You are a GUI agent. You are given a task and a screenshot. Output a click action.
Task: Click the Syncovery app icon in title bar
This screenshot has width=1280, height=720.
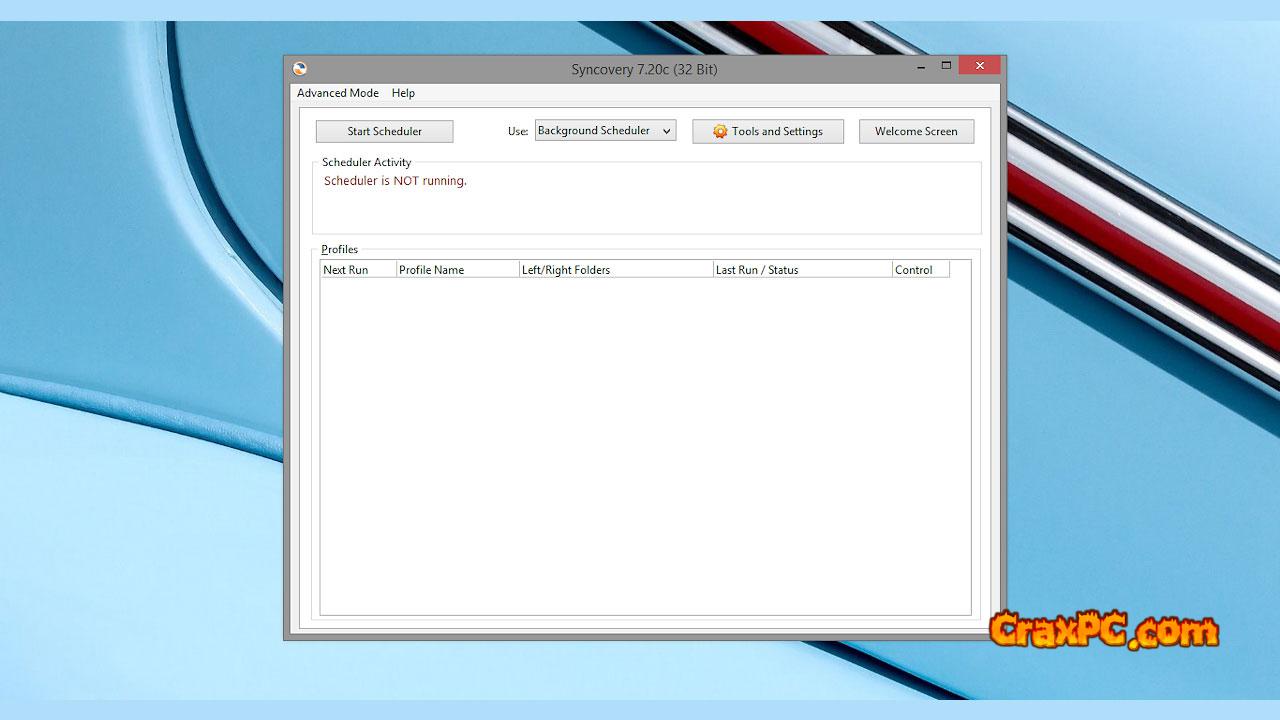click(300, 69)
